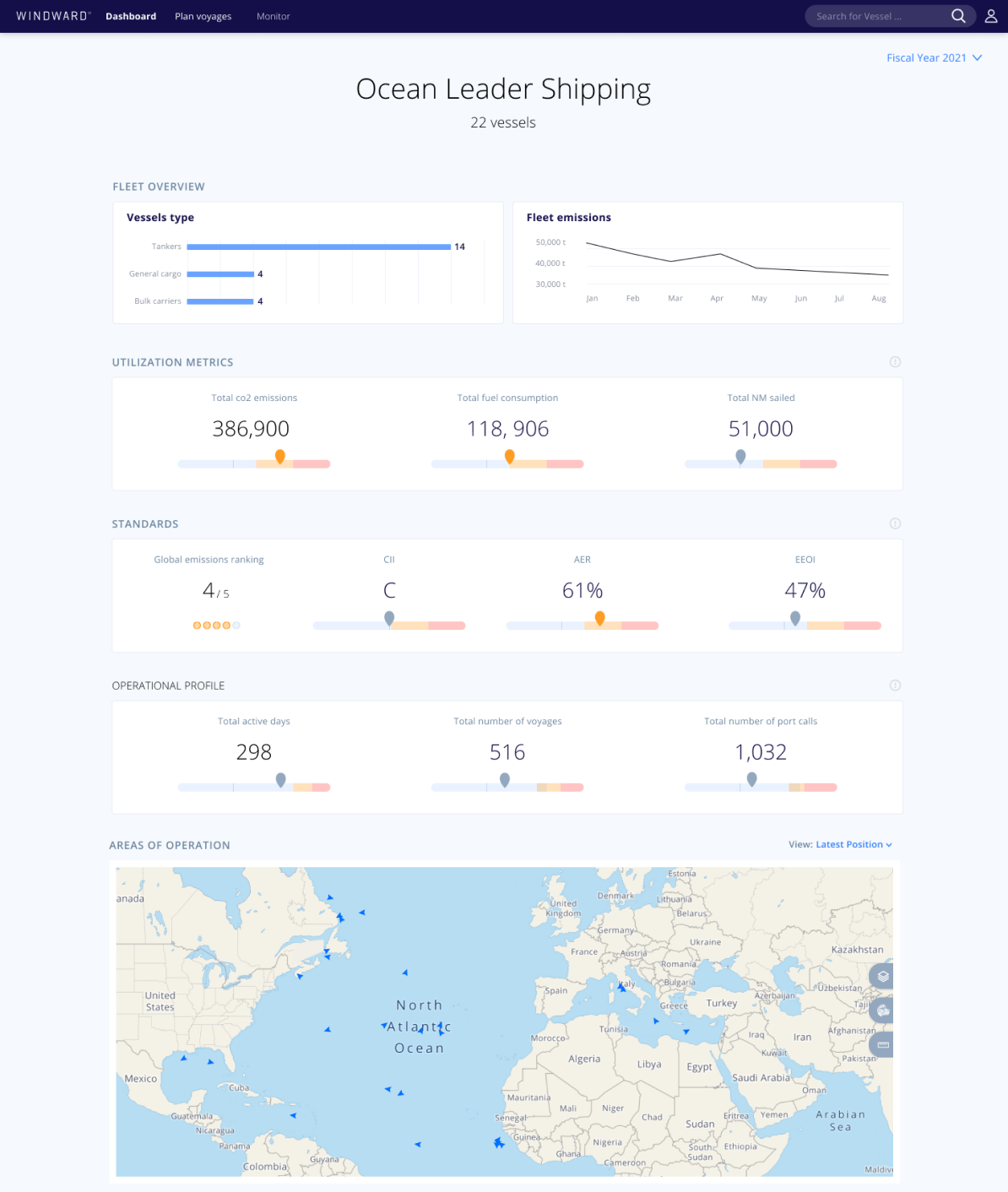Switch to the Monitor tab
Image resolution: width=1008 pixels, height=1192 pixels.
tap(273, 16)
